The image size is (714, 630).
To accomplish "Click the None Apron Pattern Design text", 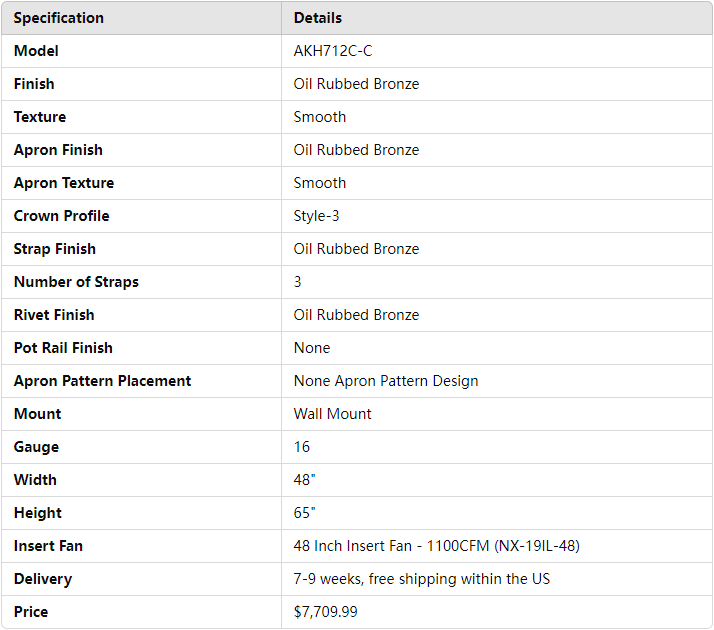I will coord(386,381).
